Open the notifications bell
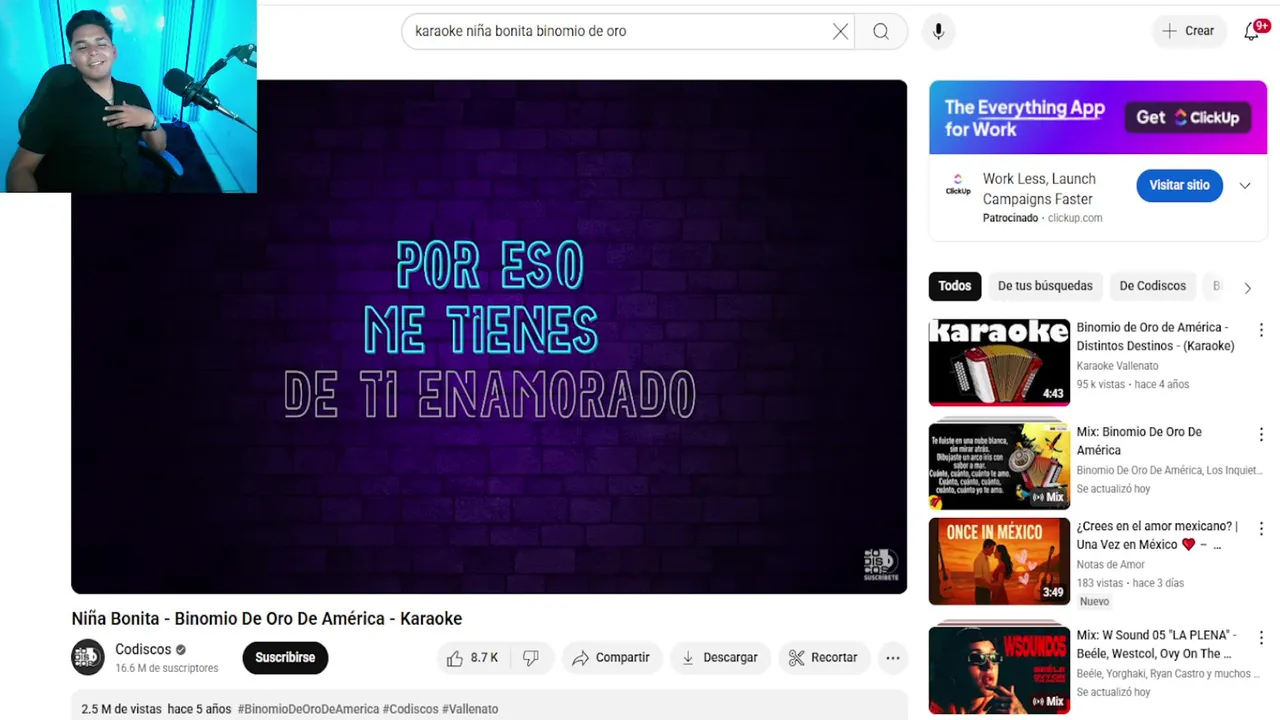The height and width of the screenshot is (720, 1280). [x=1252, y=31]
